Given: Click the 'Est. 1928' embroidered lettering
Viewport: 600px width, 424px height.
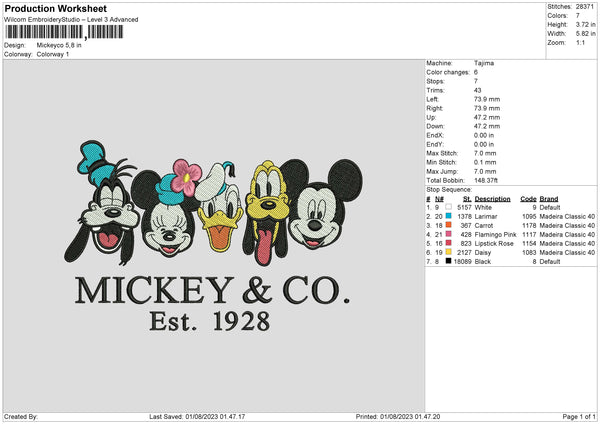Looking at the screenshot, I should tap(210, 321).
